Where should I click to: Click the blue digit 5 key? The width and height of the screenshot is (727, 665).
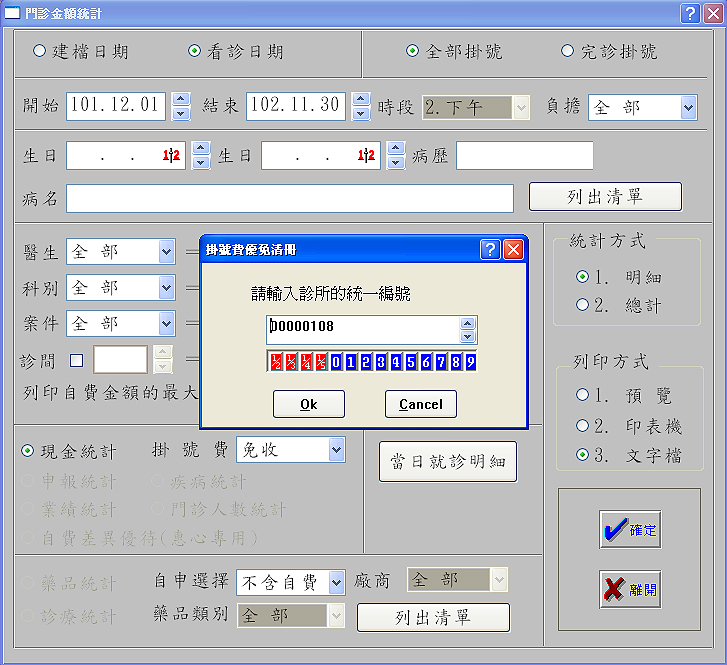(411, 362)
